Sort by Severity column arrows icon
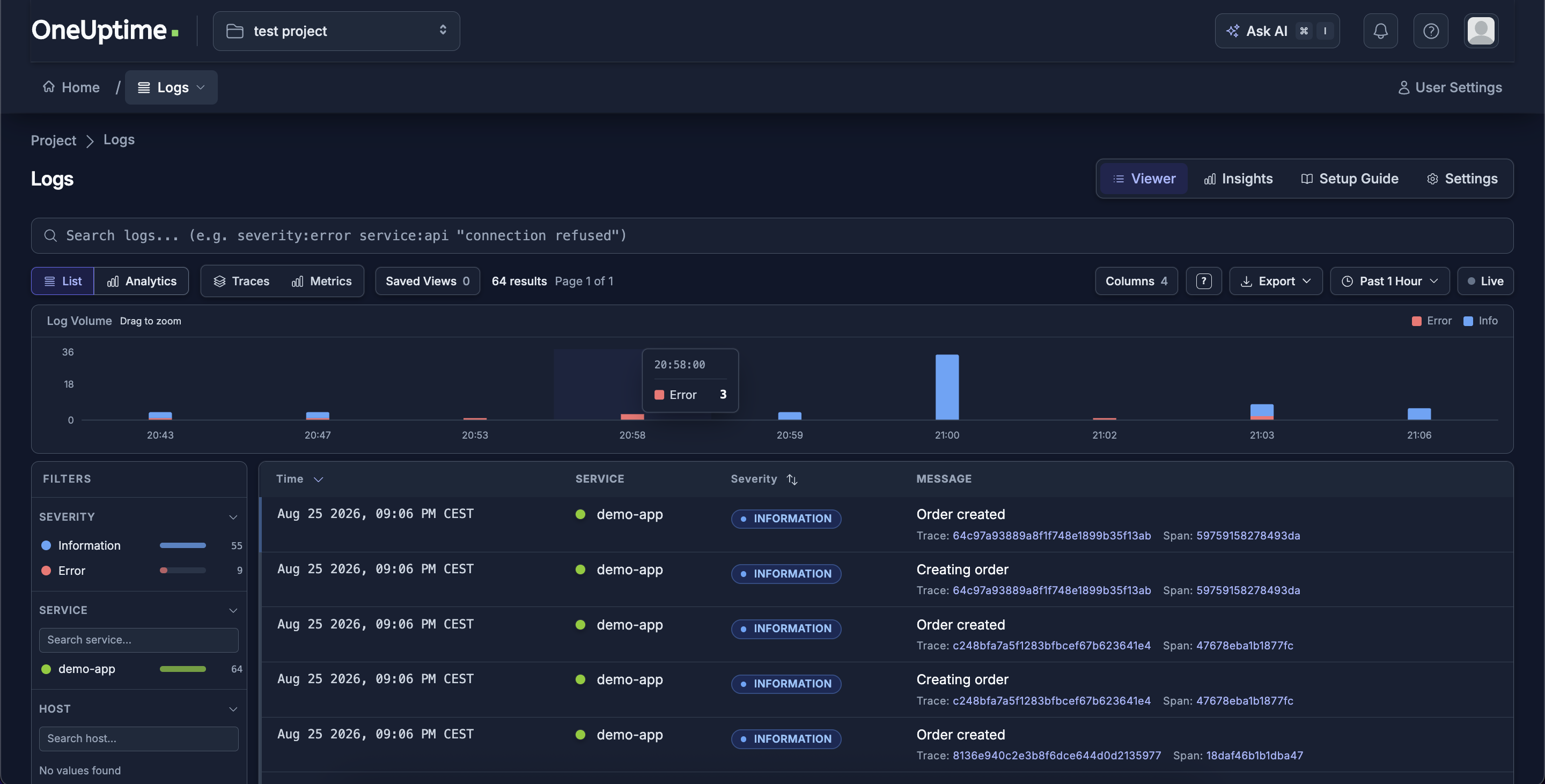Viewport: 1545px width, 784px height. 792,479
